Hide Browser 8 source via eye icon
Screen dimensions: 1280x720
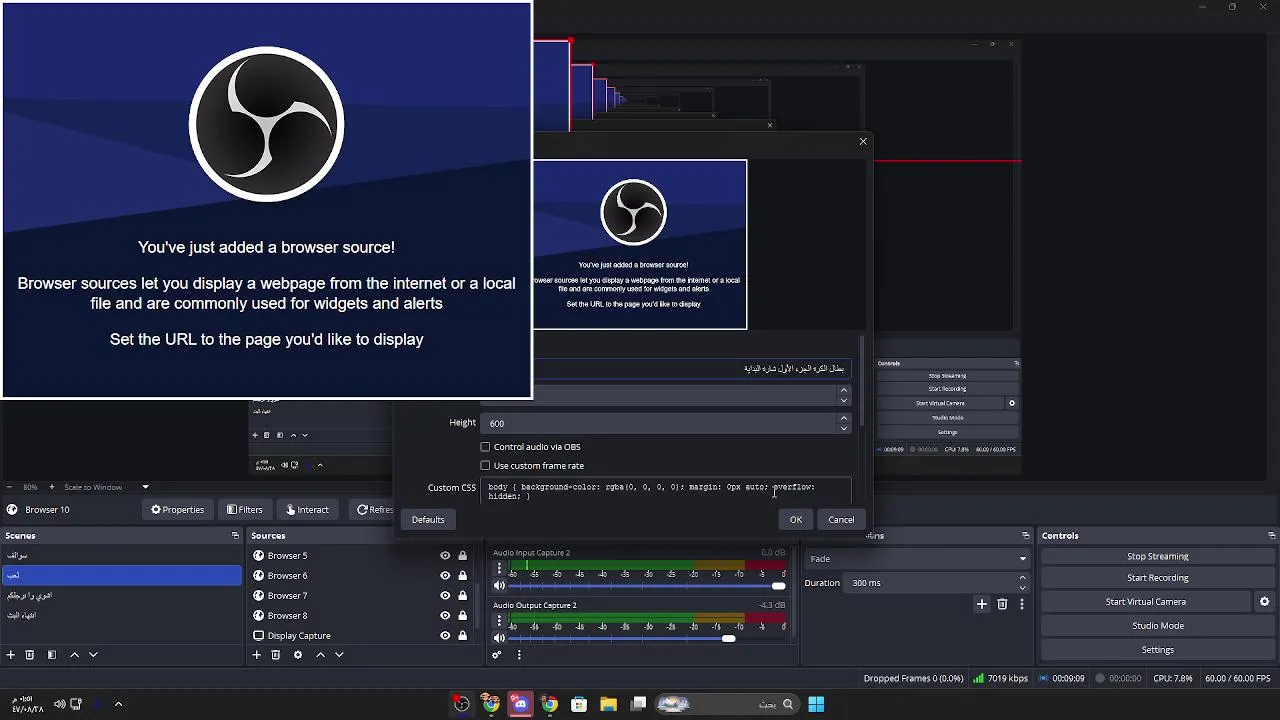pos(445,616)
